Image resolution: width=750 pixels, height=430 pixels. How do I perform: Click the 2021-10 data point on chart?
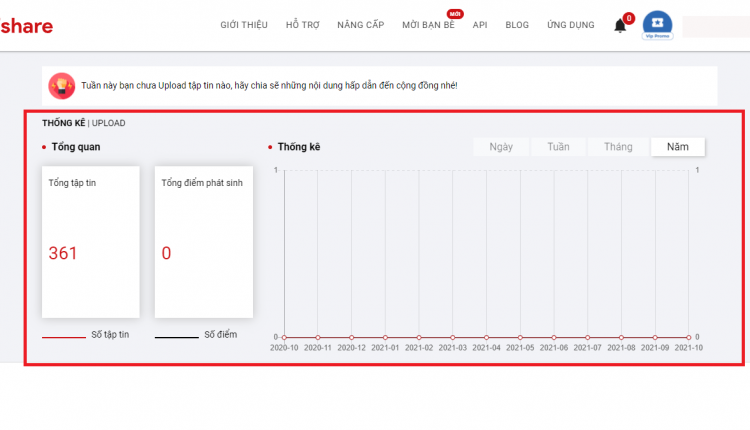(x=689, y=337)
